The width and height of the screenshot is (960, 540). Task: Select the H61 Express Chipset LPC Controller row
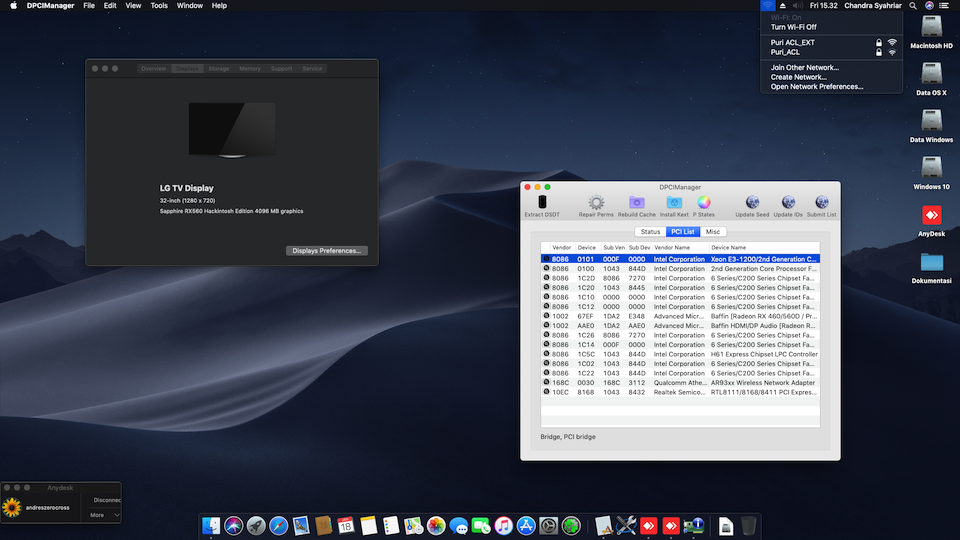click(x=680, y=354)
